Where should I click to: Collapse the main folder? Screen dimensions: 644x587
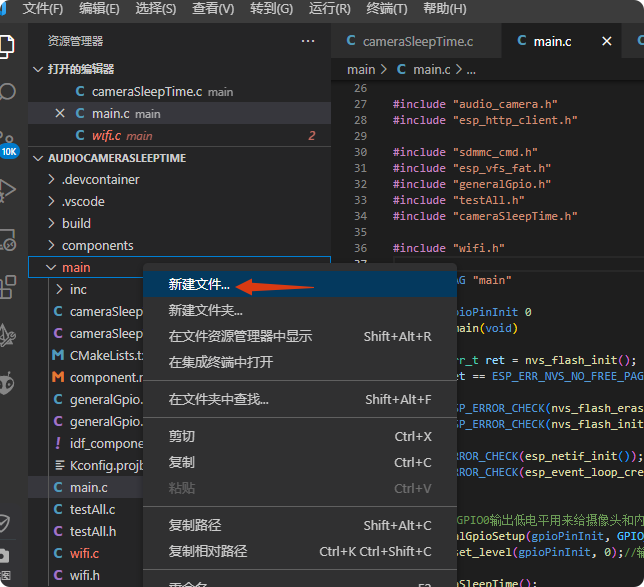[x=51, y=267]
